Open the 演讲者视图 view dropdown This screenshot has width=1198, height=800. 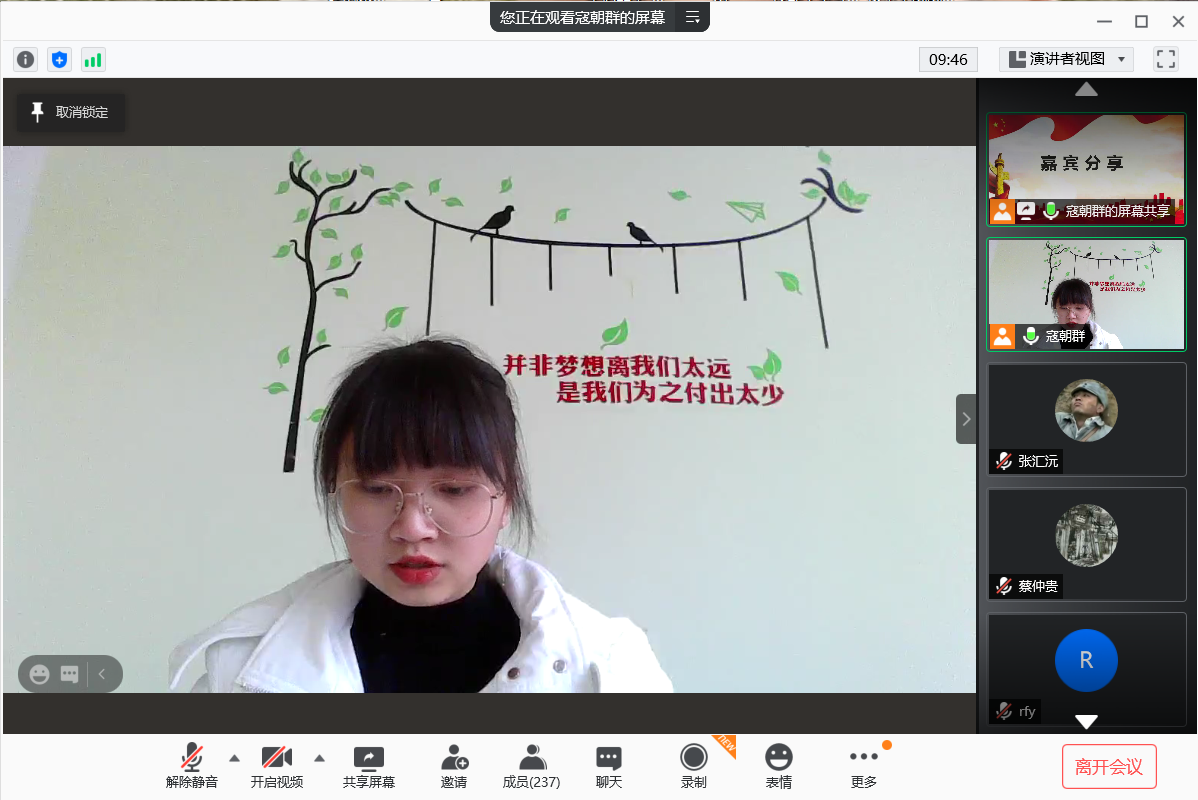pos(1066,59)
